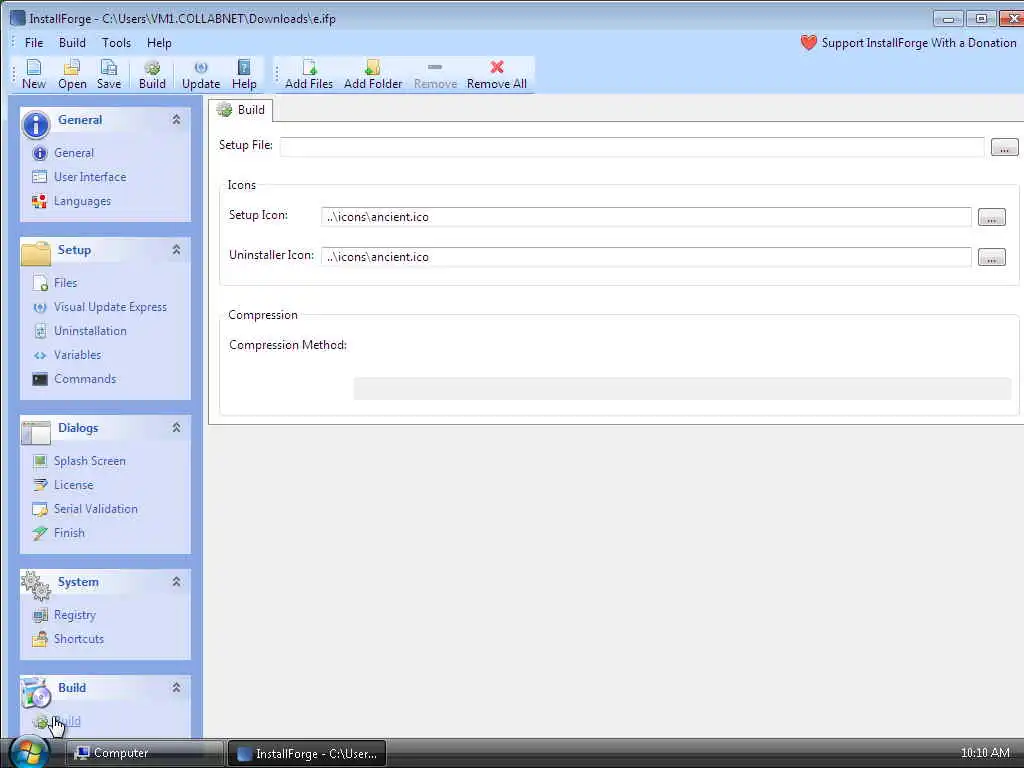This screenshot has height=768, width=1024.
Task: Click Support InstallForge With a Donation
Action: click(908, 43)
